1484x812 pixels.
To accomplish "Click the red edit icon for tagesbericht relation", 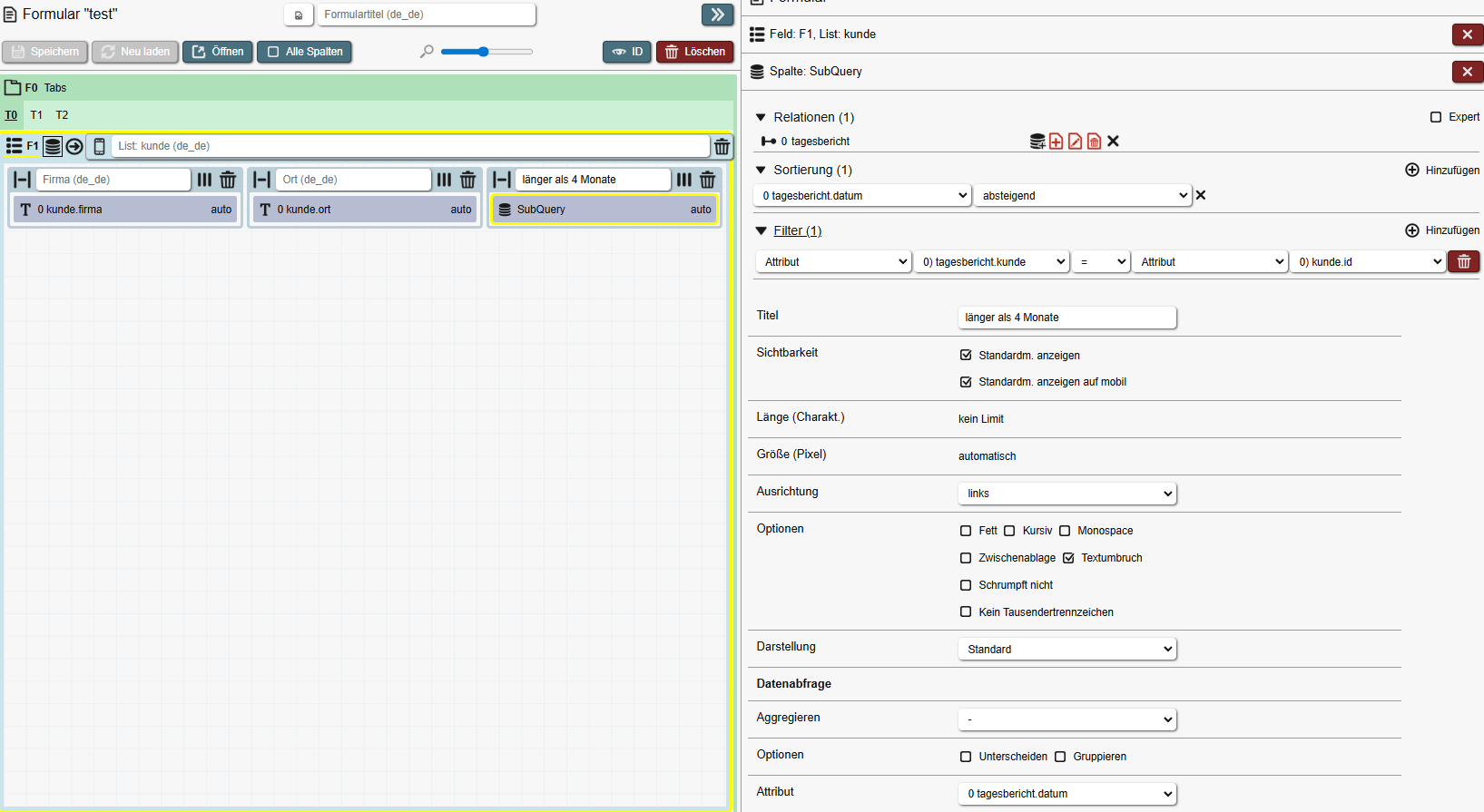I will [x=1075, y=142].
